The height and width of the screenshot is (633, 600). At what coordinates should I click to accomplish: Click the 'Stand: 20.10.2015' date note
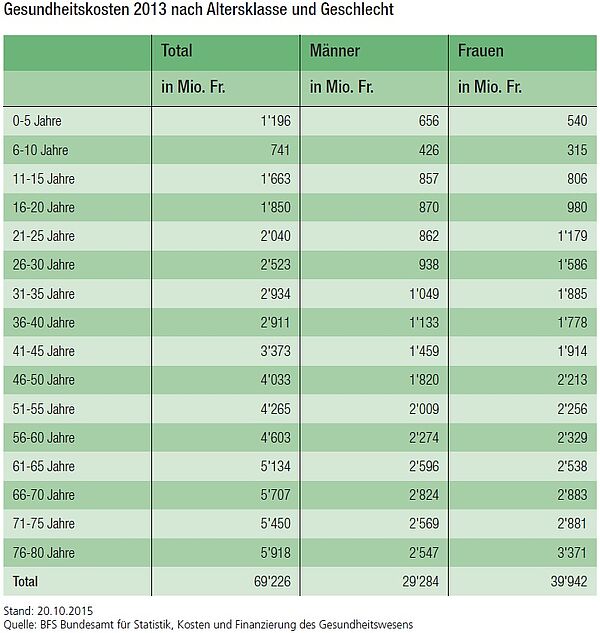50,609
